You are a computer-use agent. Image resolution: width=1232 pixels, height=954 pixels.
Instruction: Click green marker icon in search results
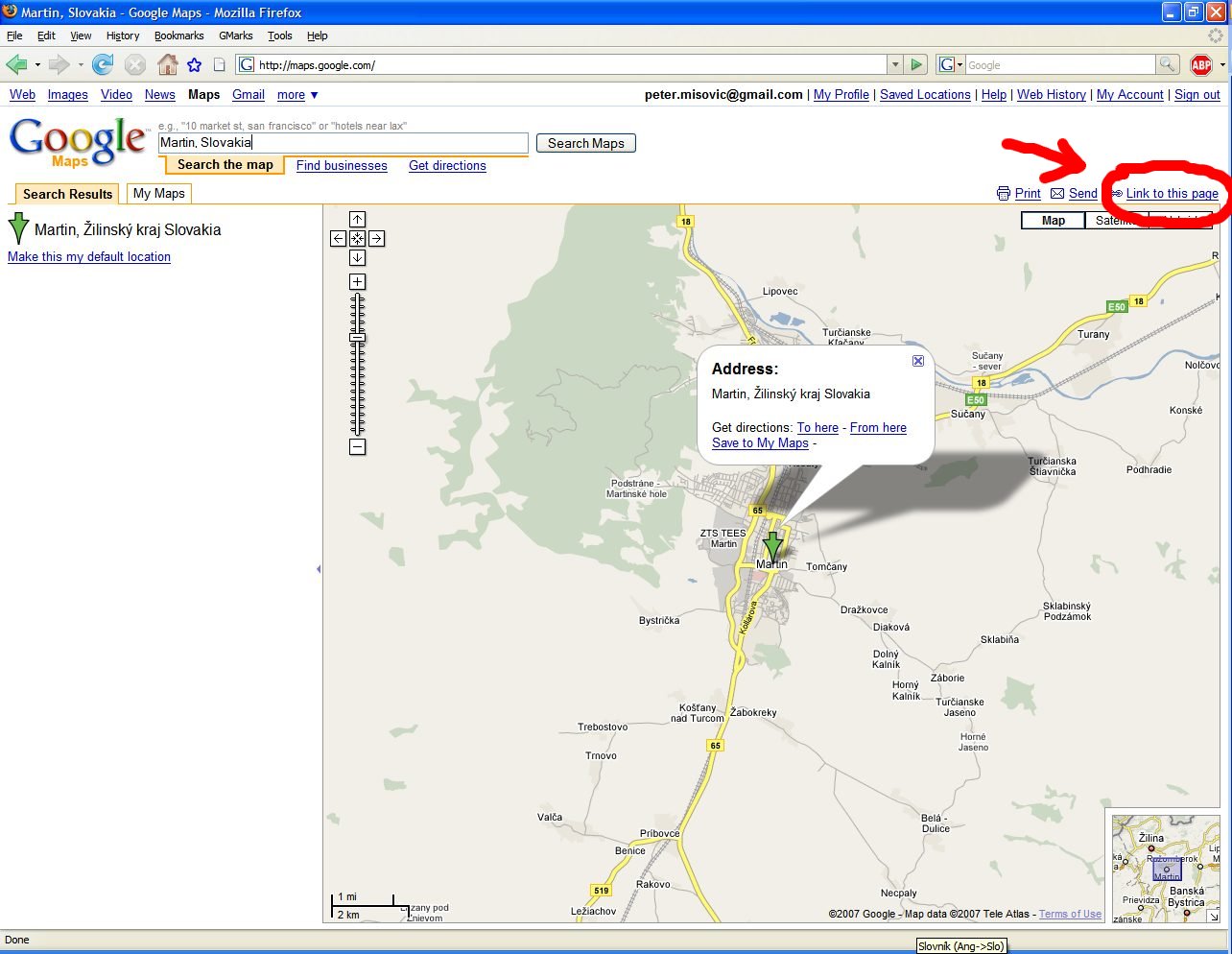18,228
